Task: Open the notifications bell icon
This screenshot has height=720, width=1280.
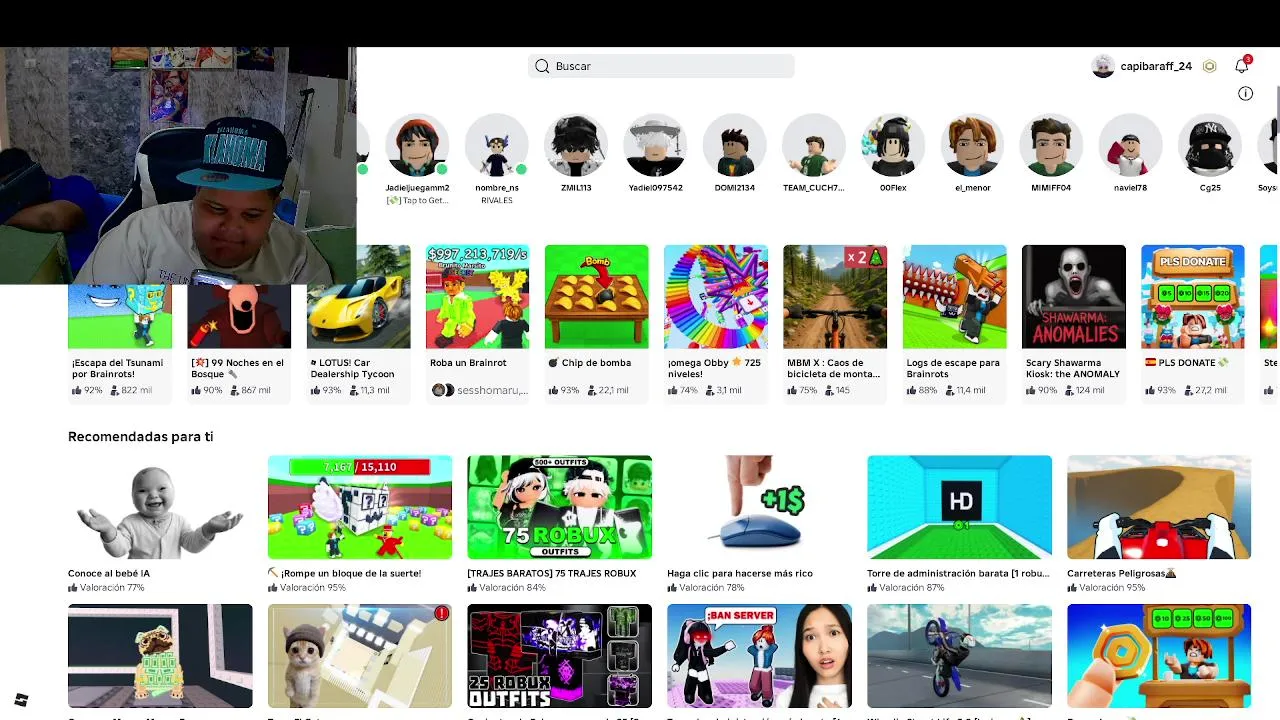Action: (1242, 66)
